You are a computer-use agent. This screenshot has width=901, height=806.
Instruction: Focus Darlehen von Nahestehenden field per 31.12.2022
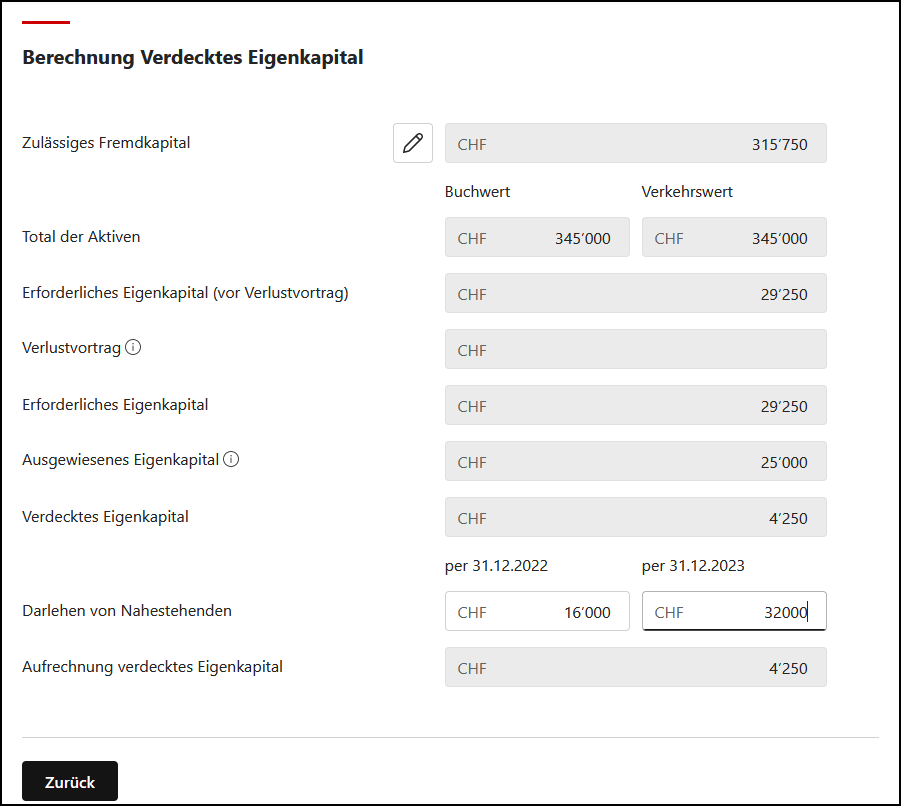(x=537, y=611)
